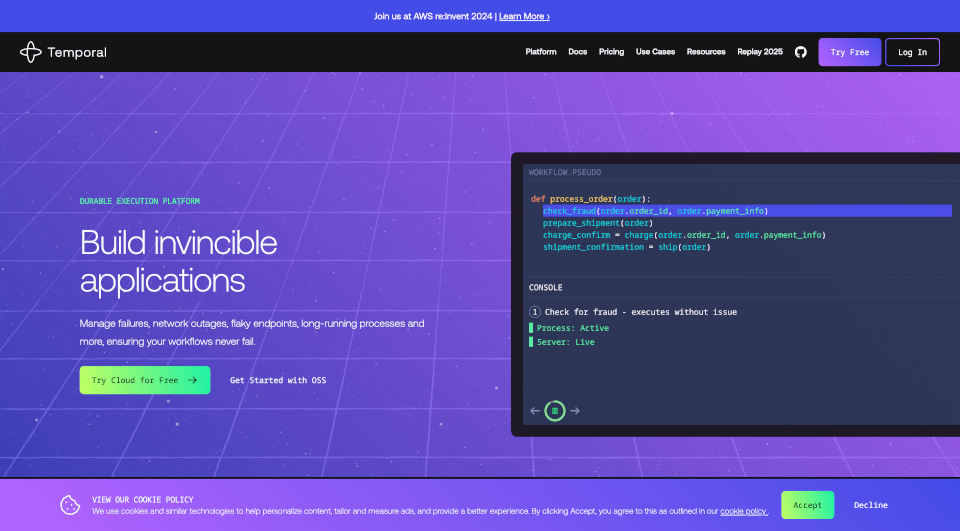This screenshot has width=960, height=531.
Task: Decline the cookie policy
Action: pos(870,505)
